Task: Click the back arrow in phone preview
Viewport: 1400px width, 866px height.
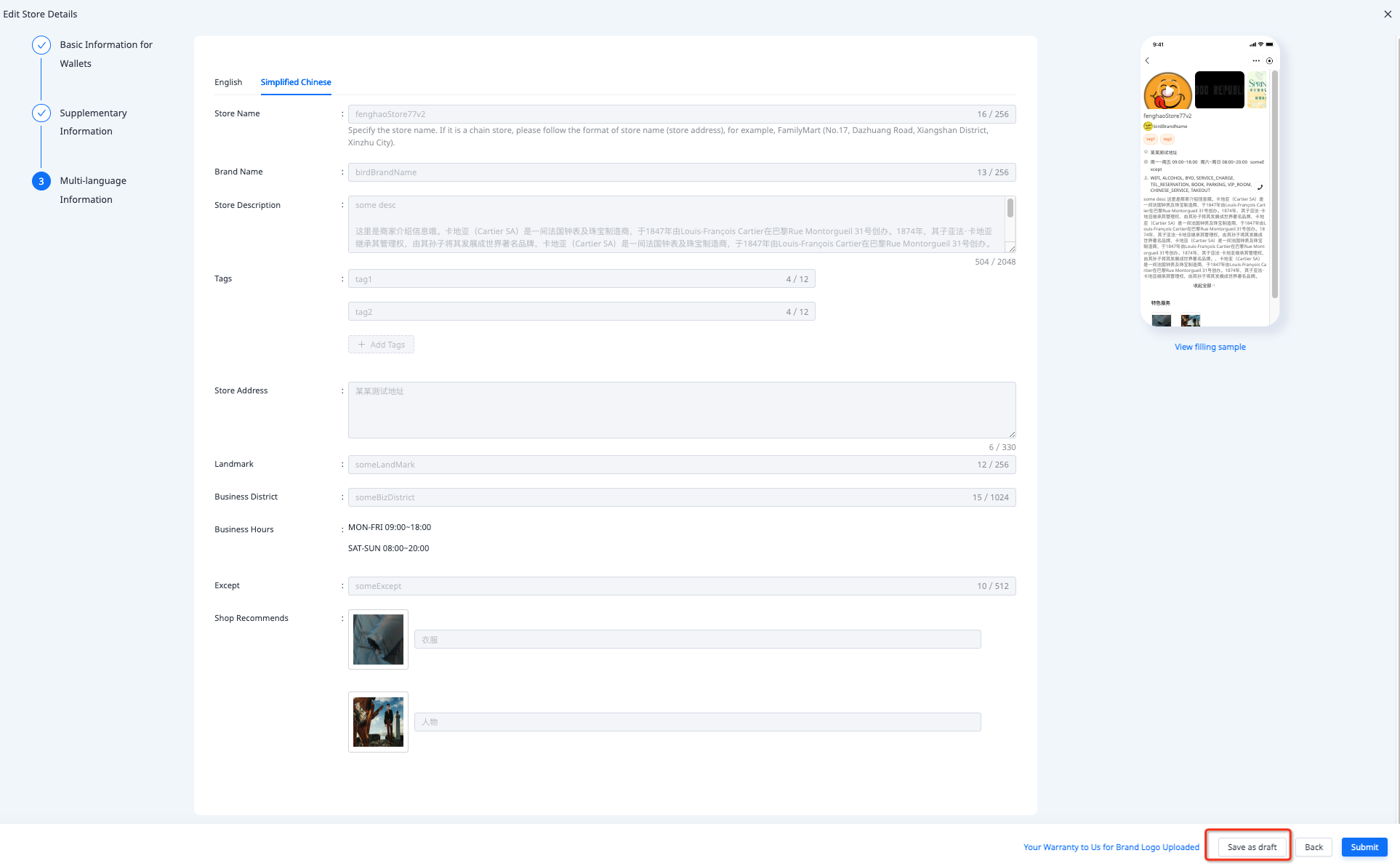Action: tap(1147, 61)
